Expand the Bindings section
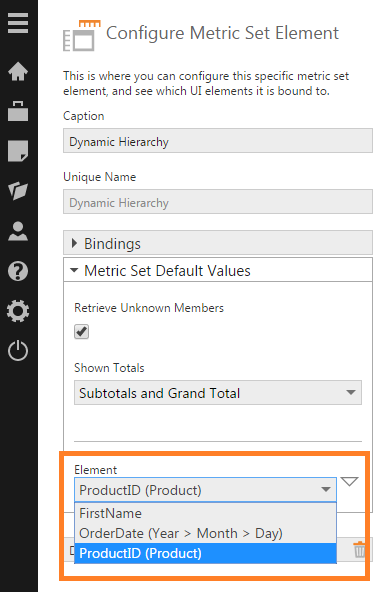 pos(218,244)
